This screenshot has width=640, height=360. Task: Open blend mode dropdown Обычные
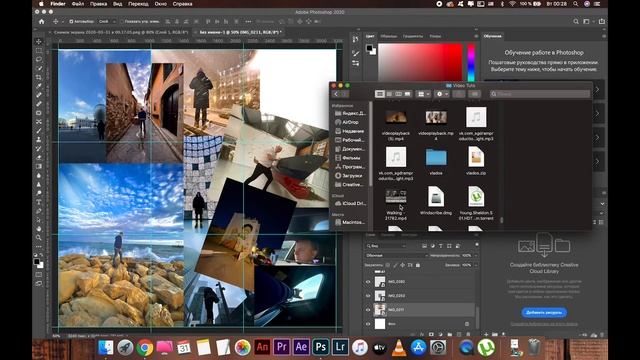(396, 256)
